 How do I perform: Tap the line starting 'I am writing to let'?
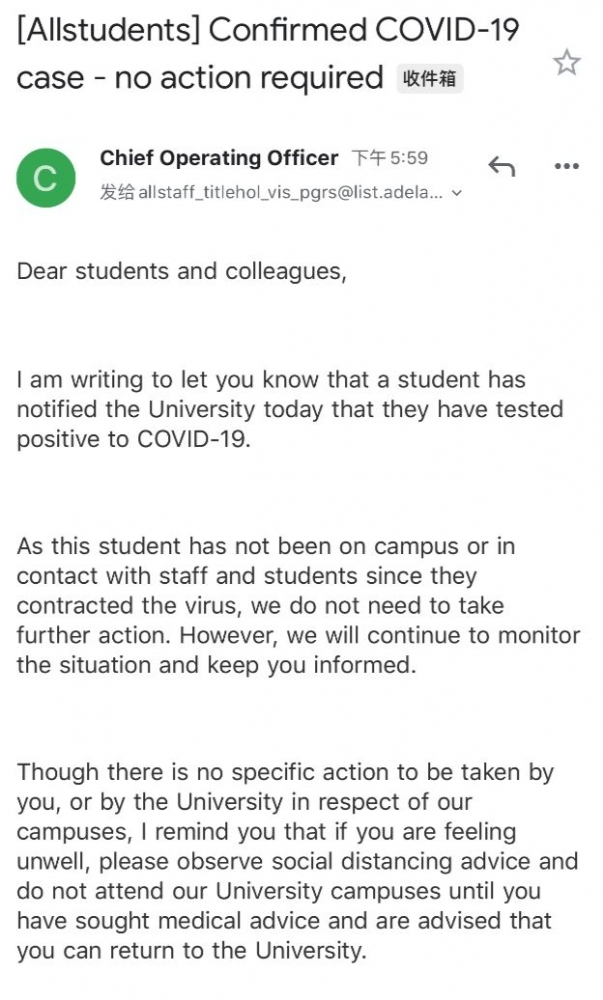click(271, 380)
